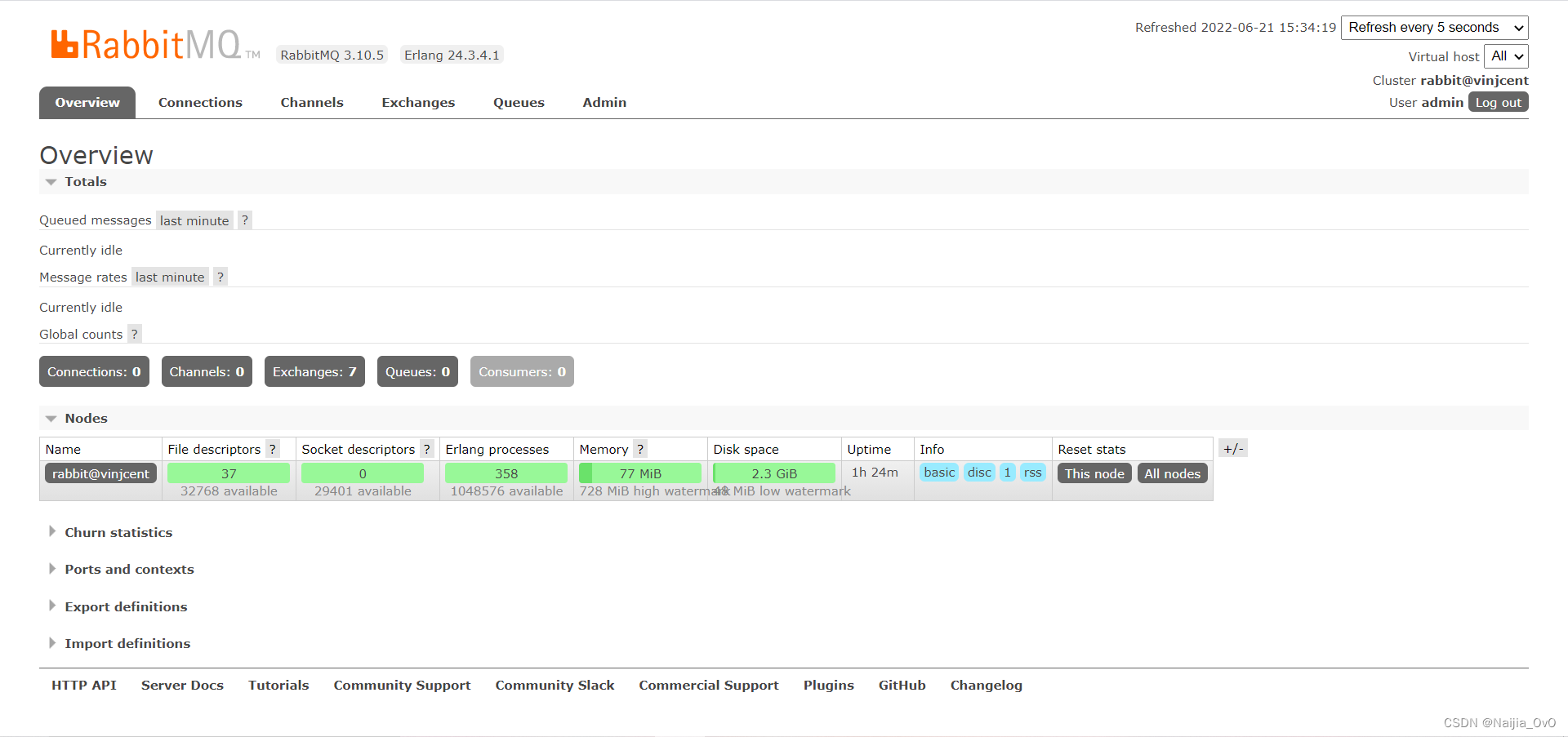Open the Server Docs link

point(182,686)
